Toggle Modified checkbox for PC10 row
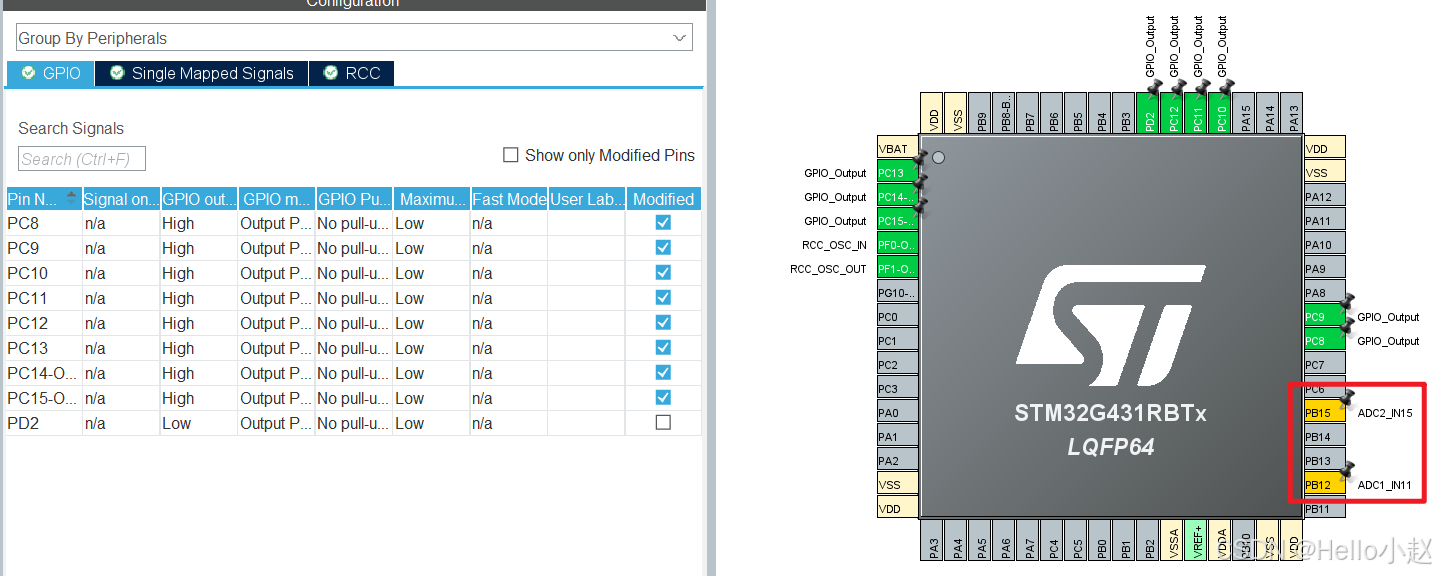 (663, 273)
